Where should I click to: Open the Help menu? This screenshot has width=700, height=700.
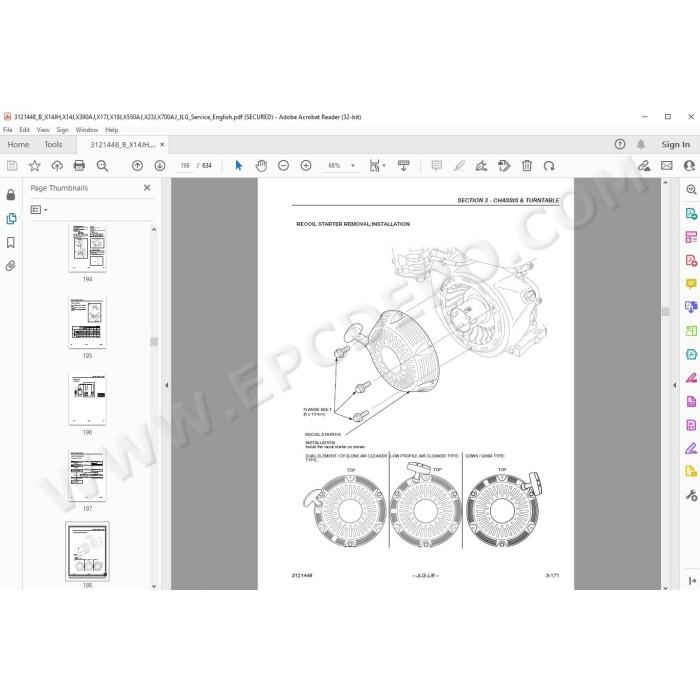point(111,130)
